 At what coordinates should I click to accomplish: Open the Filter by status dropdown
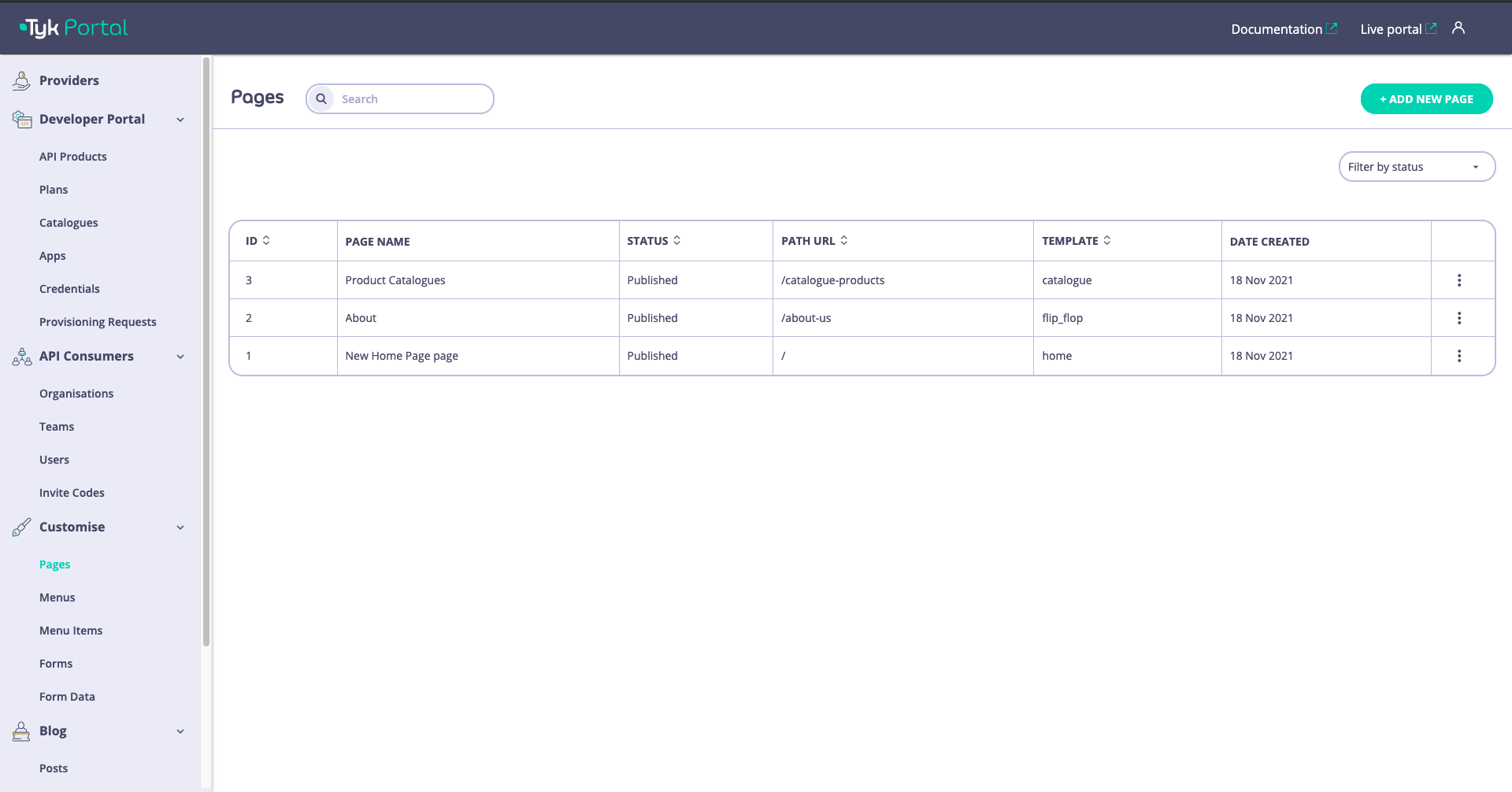(x=1417, y=166)
